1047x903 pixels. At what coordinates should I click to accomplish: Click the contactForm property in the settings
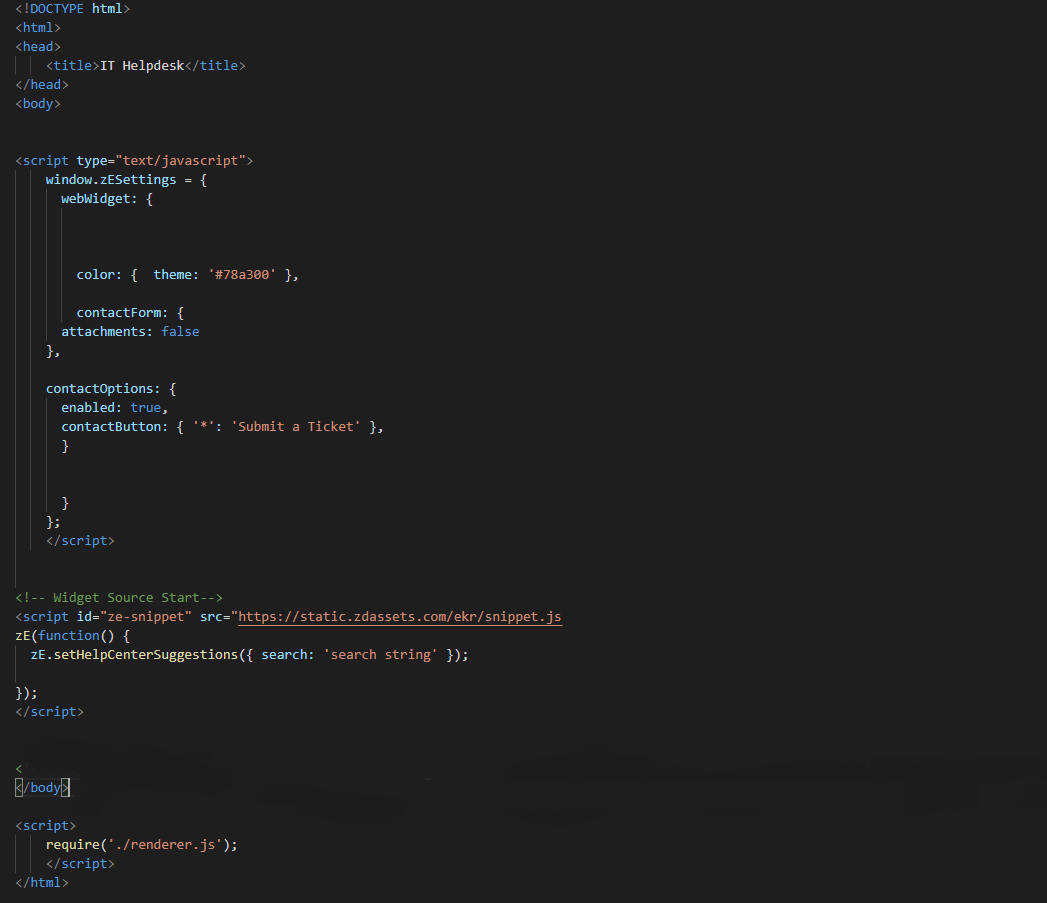(x=119, y=312)
